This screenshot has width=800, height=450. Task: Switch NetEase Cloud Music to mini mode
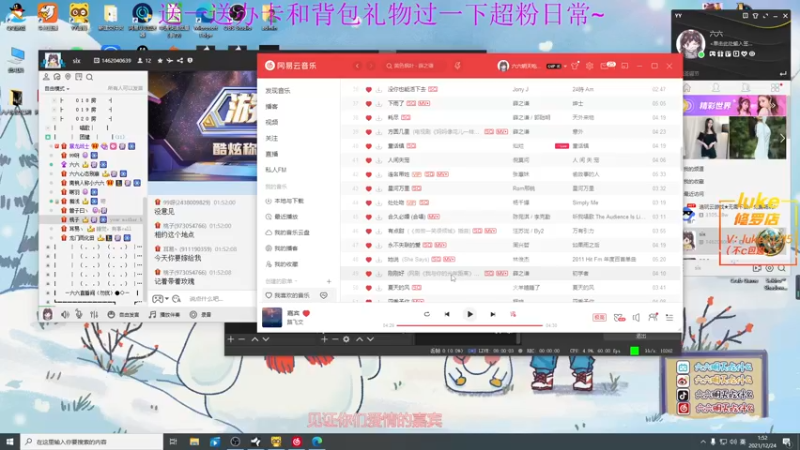625,66
